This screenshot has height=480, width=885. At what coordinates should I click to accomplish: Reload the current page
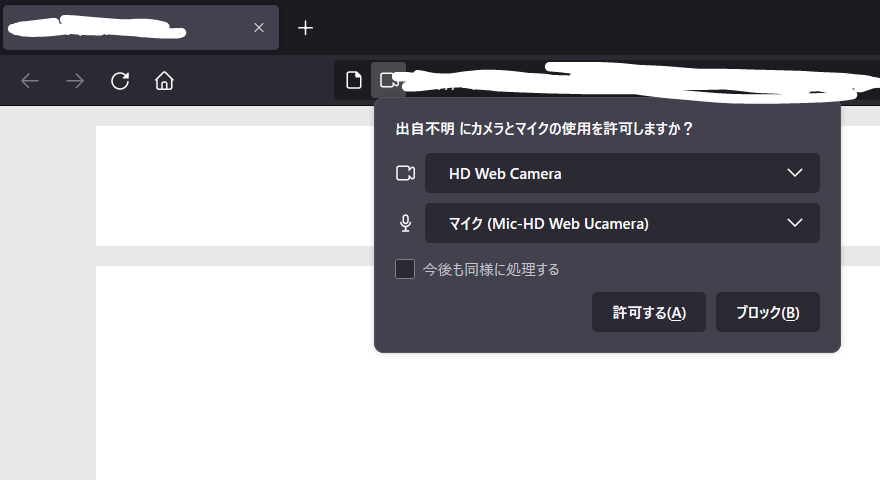click(x=120, y=81)
